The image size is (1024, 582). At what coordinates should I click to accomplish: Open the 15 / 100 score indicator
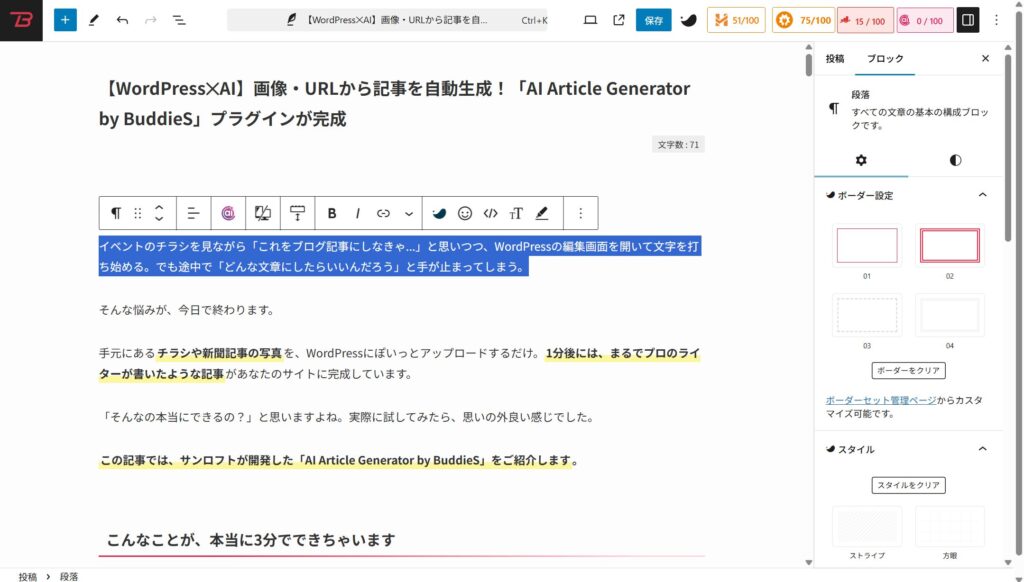pos(865,20)
